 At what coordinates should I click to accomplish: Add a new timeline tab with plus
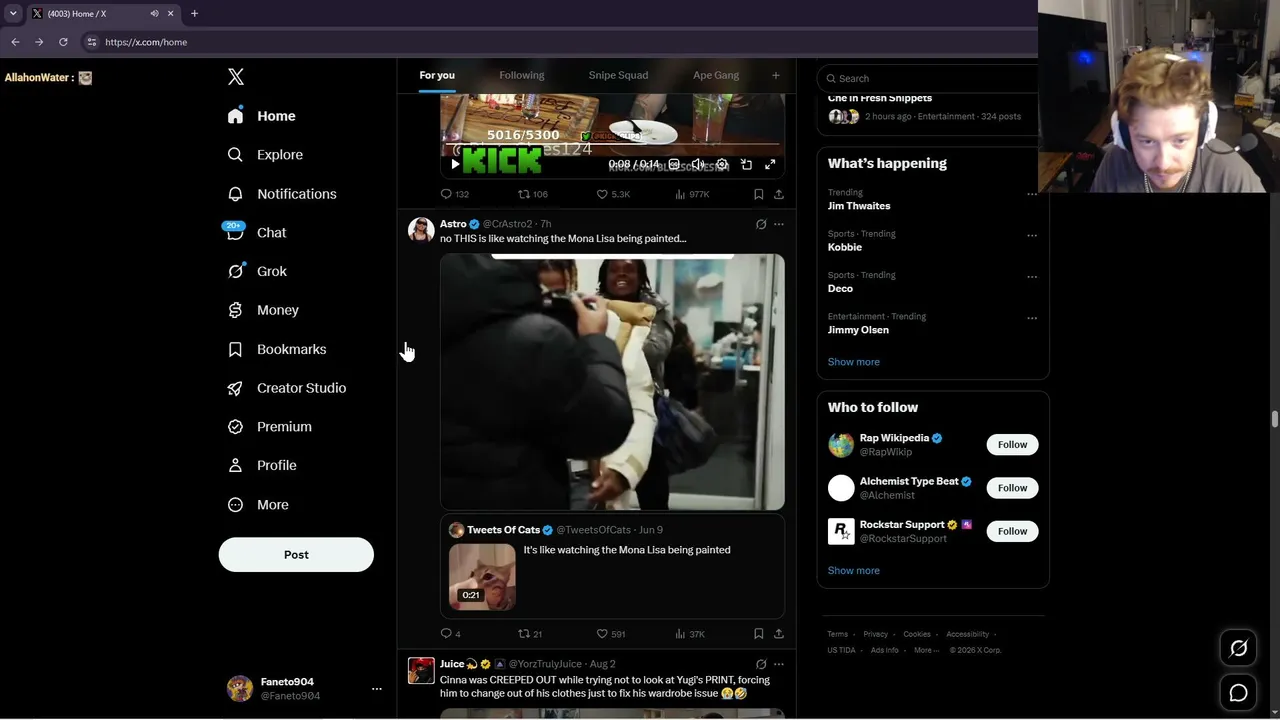[775, 75]
